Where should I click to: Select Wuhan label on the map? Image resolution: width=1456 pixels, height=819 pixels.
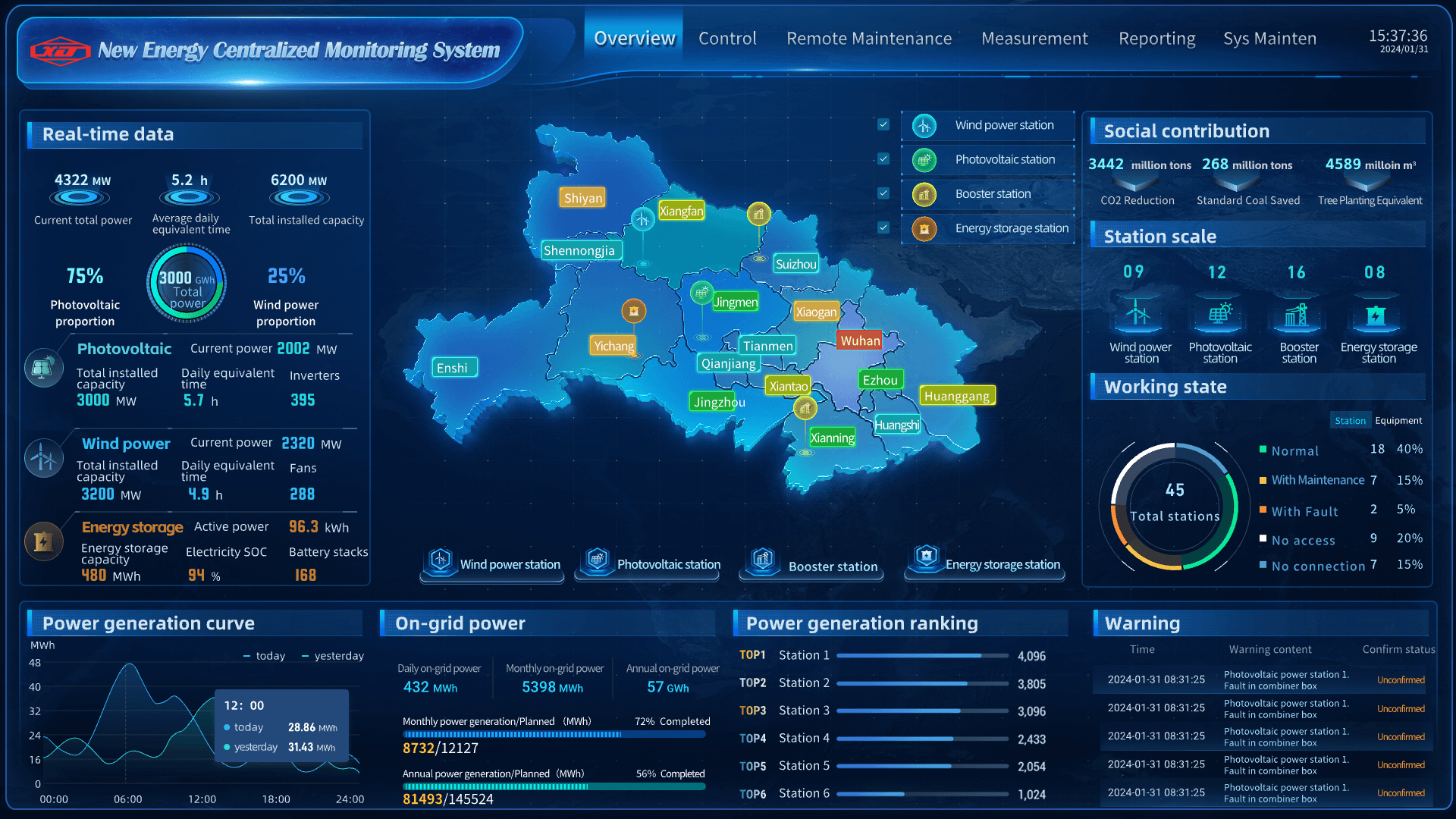[859, 340]
